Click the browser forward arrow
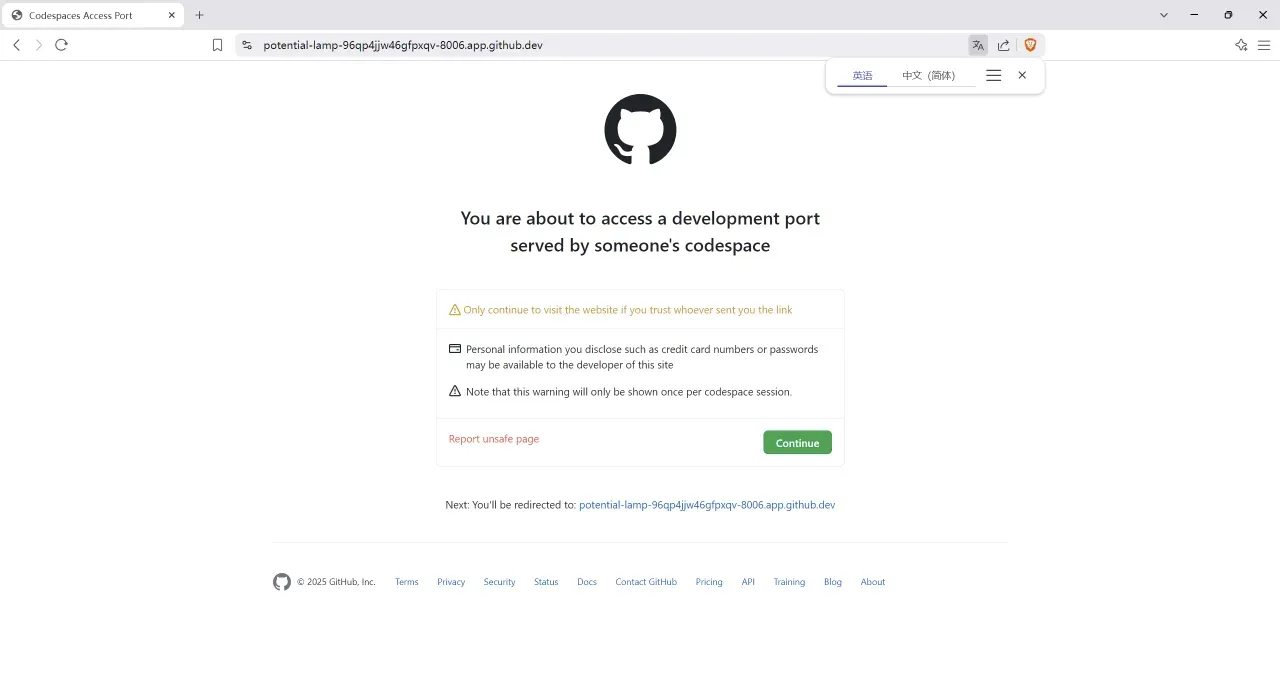Viewport: 1280px width, 684px height. coord(39,45)
